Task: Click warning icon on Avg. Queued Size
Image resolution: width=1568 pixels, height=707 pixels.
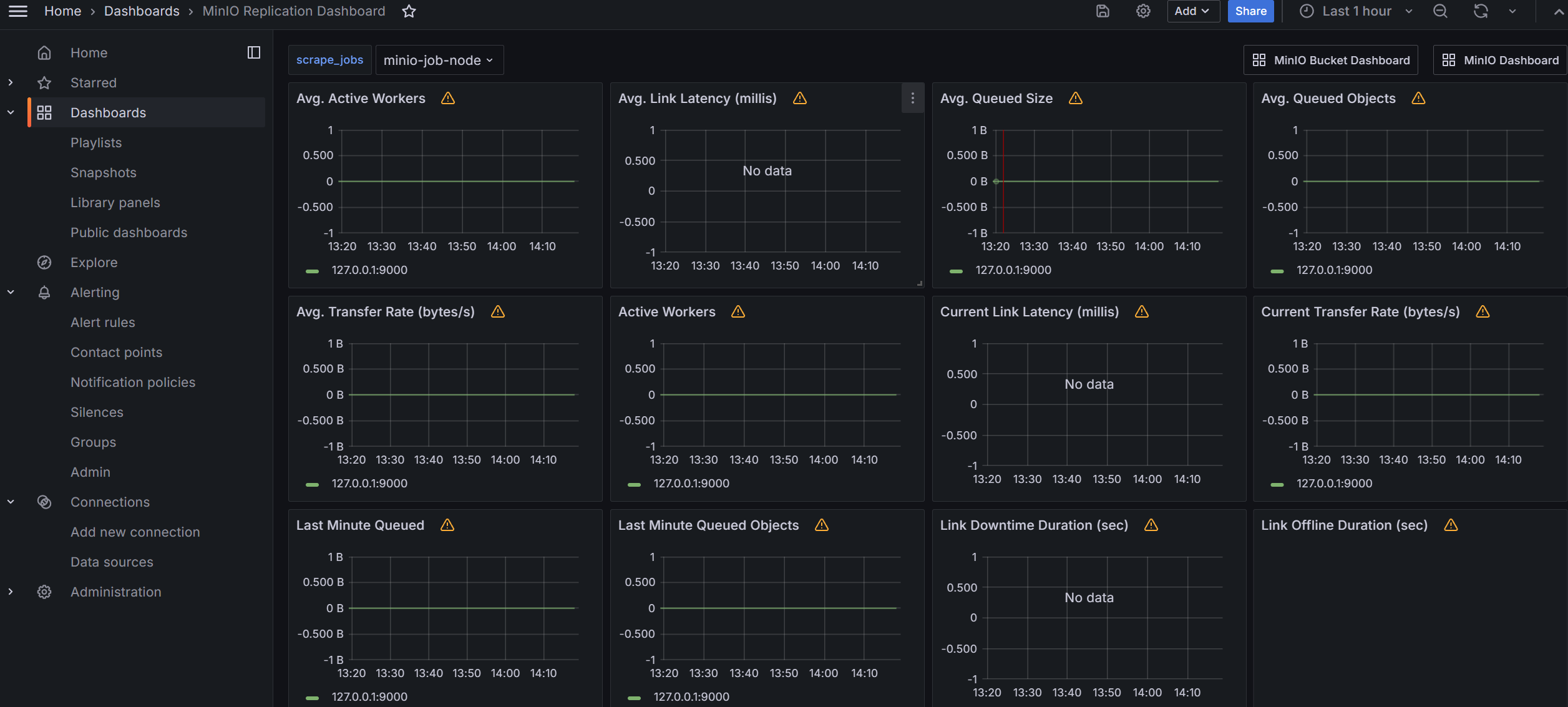Action: point(1076,98)
